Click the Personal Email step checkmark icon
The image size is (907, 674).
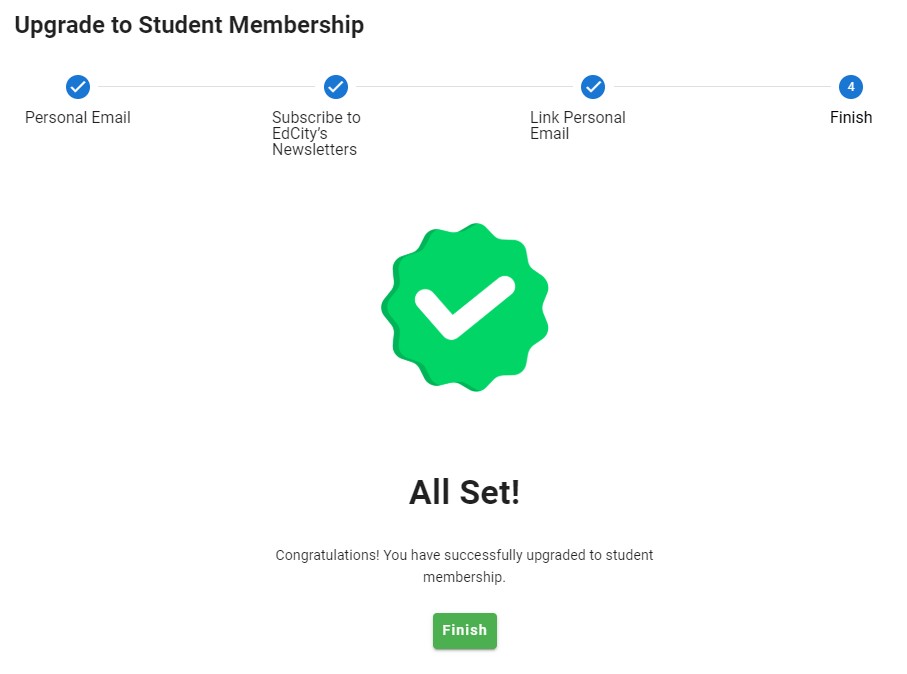(78, 87)
